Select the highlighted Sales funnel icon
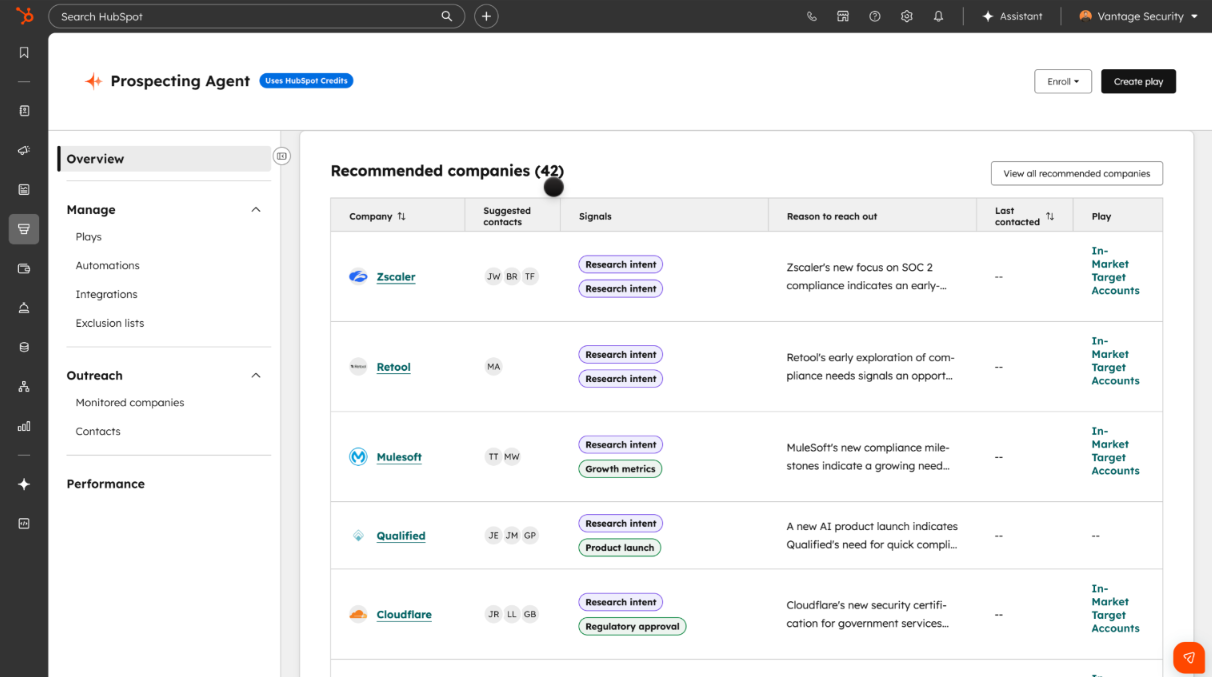This screenshot has width=1212, height=677. (x=24, y=229)
